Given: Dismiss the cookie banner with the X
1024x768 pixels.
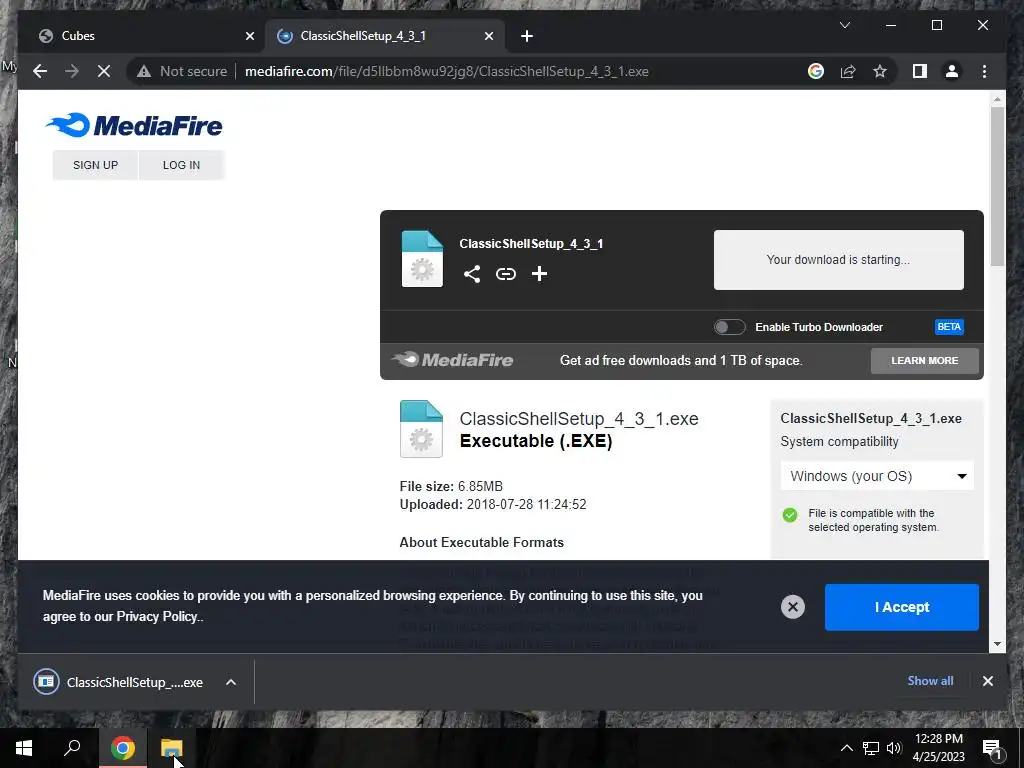Looking at the screenshot, I should pyautogui.click(x=793, y=607).
